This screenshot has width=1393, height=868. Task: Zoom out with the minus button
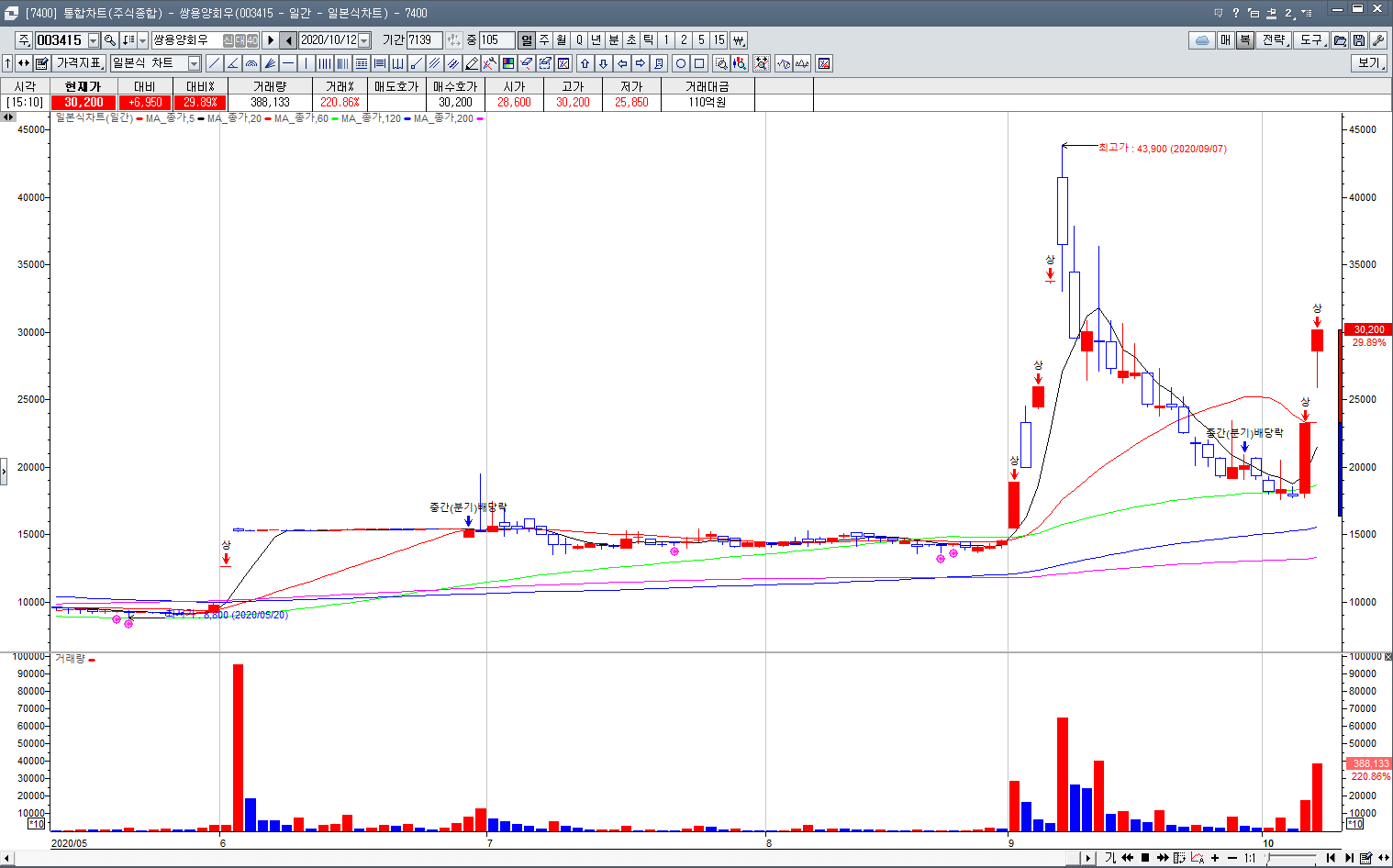click(1232, 858)
